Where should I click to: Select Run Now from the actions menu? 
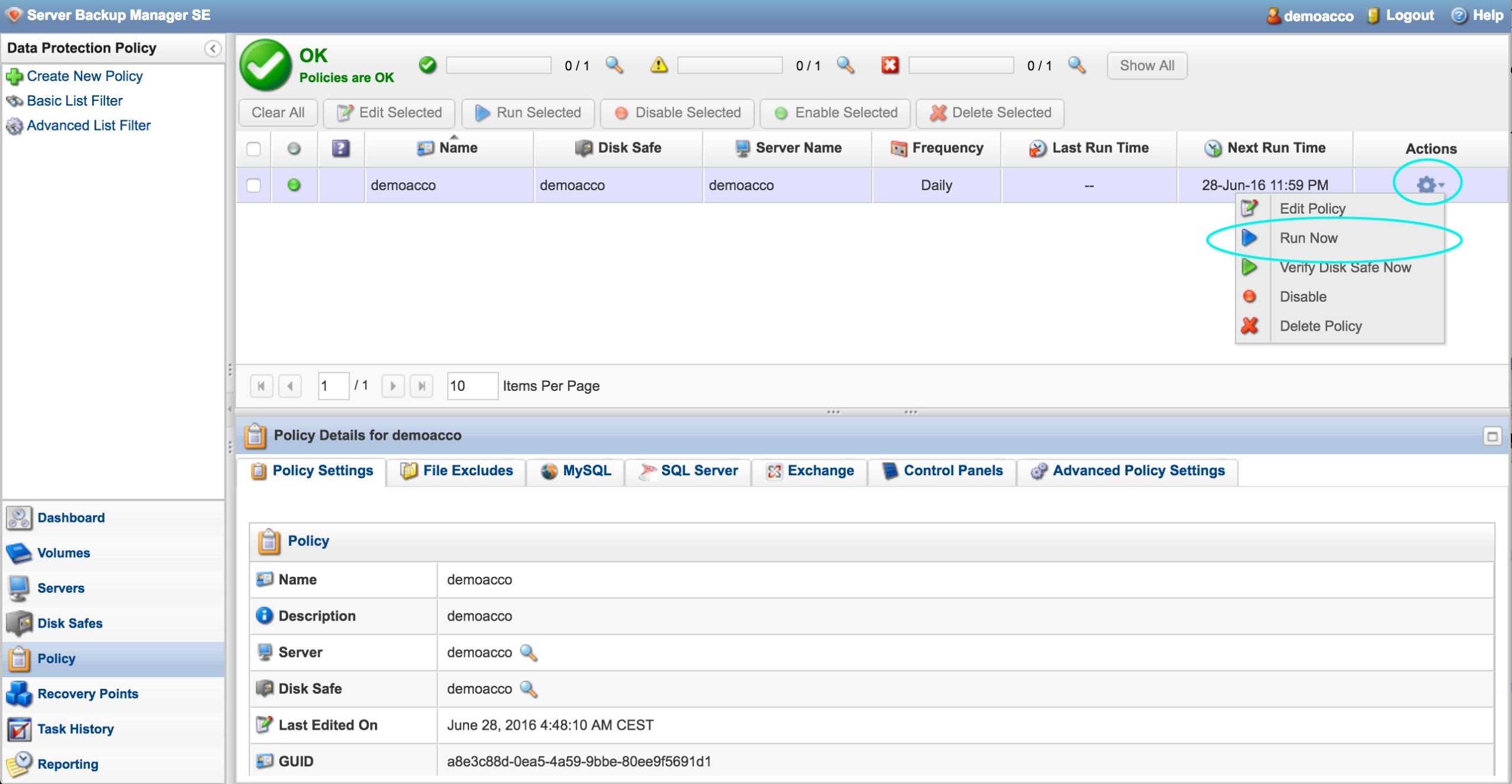pos(1308,238)
